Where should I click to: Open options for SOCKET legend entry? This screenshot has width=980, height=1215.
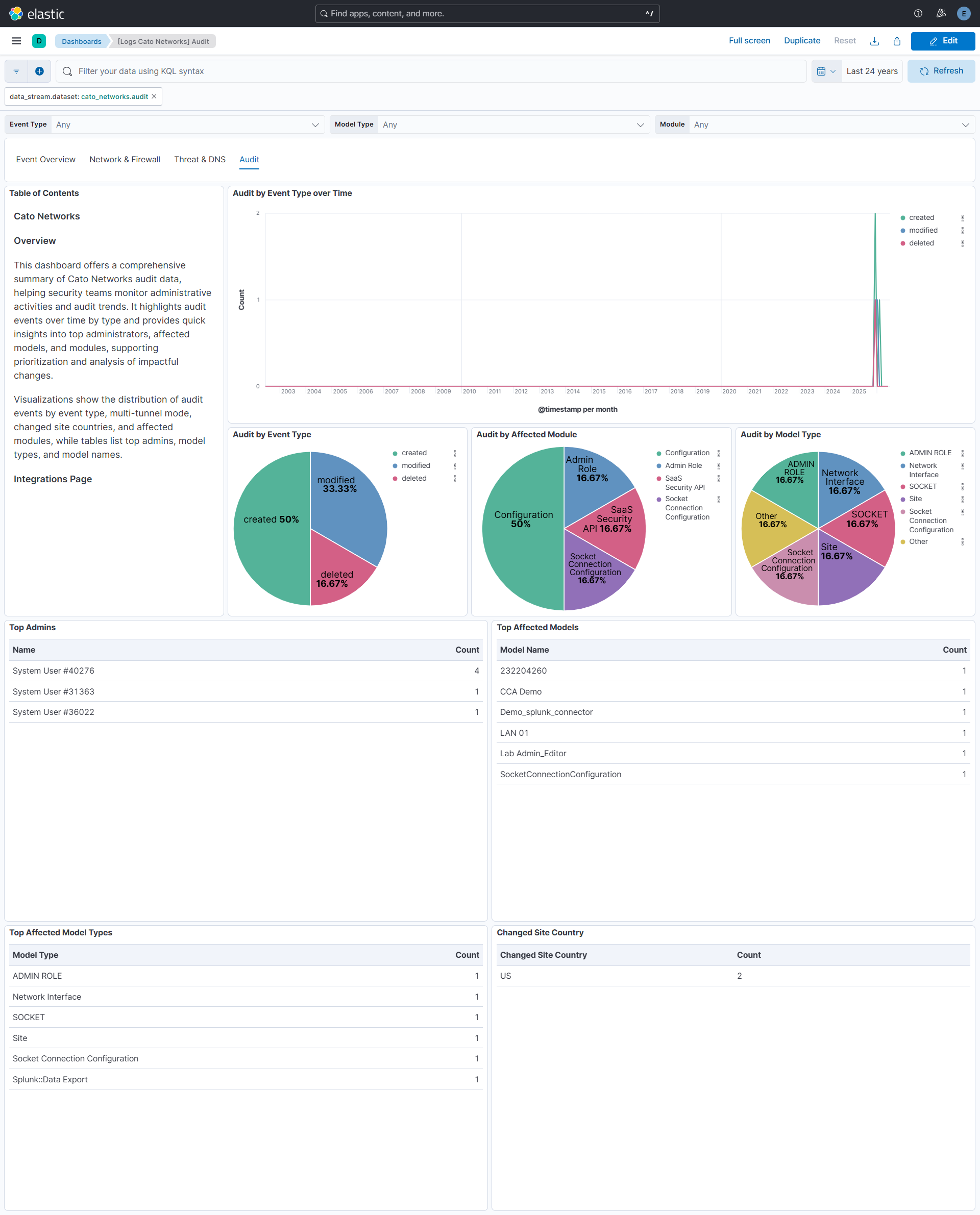pos(962,486)
